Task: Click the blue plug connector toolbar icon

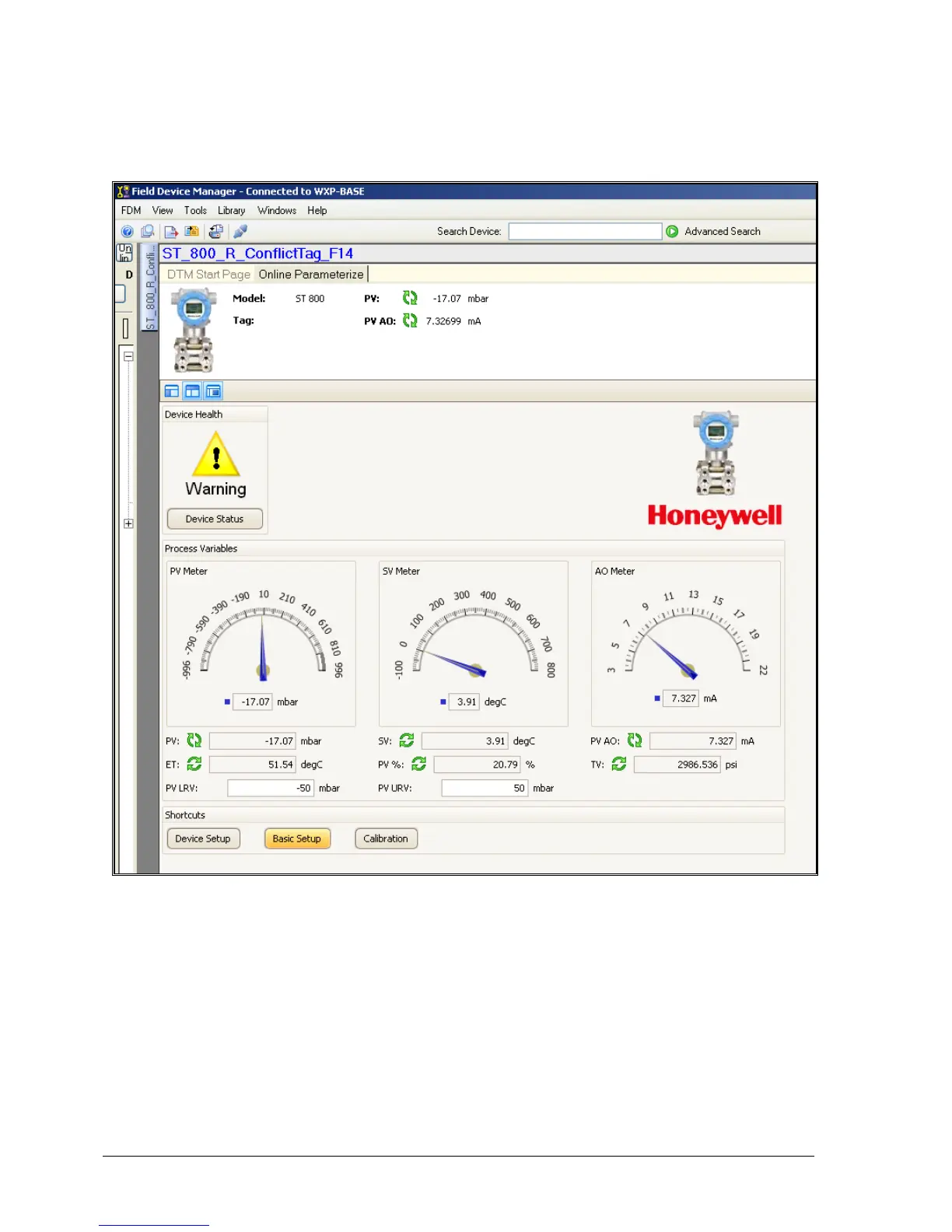Action: tap(240, 232)
